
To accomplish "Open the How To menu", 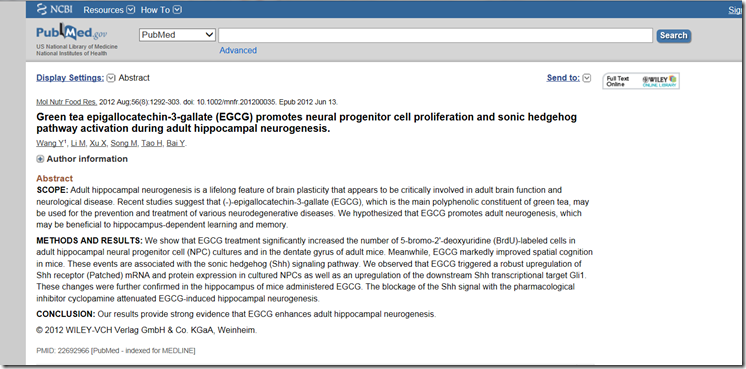I will click(x=156, y=10).
